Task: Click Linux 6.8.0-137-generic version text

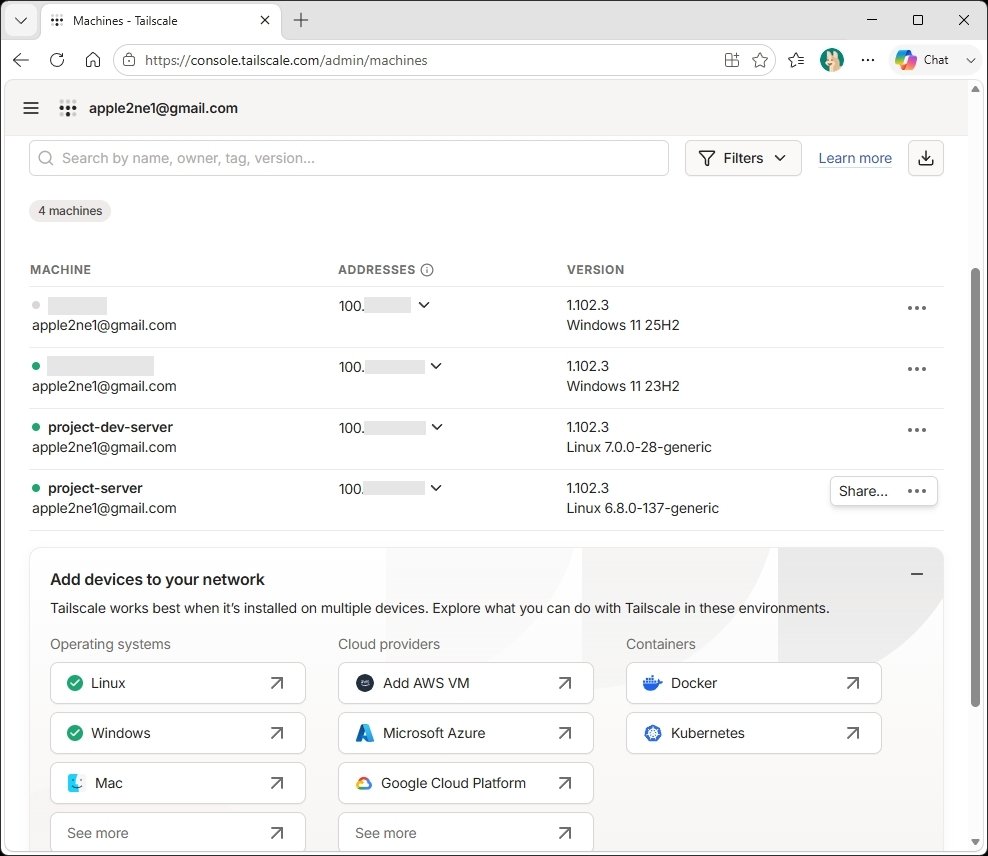Action: tap(643, 508)
